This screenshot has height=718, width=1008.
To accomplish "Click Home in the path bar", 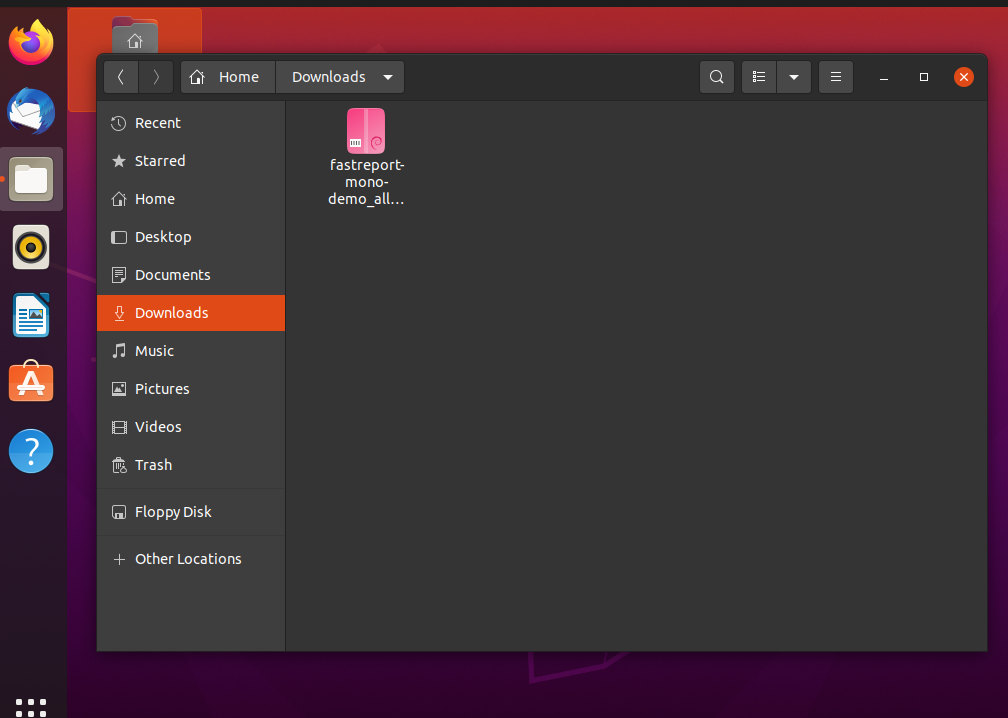I will click(x=228, y=77).
